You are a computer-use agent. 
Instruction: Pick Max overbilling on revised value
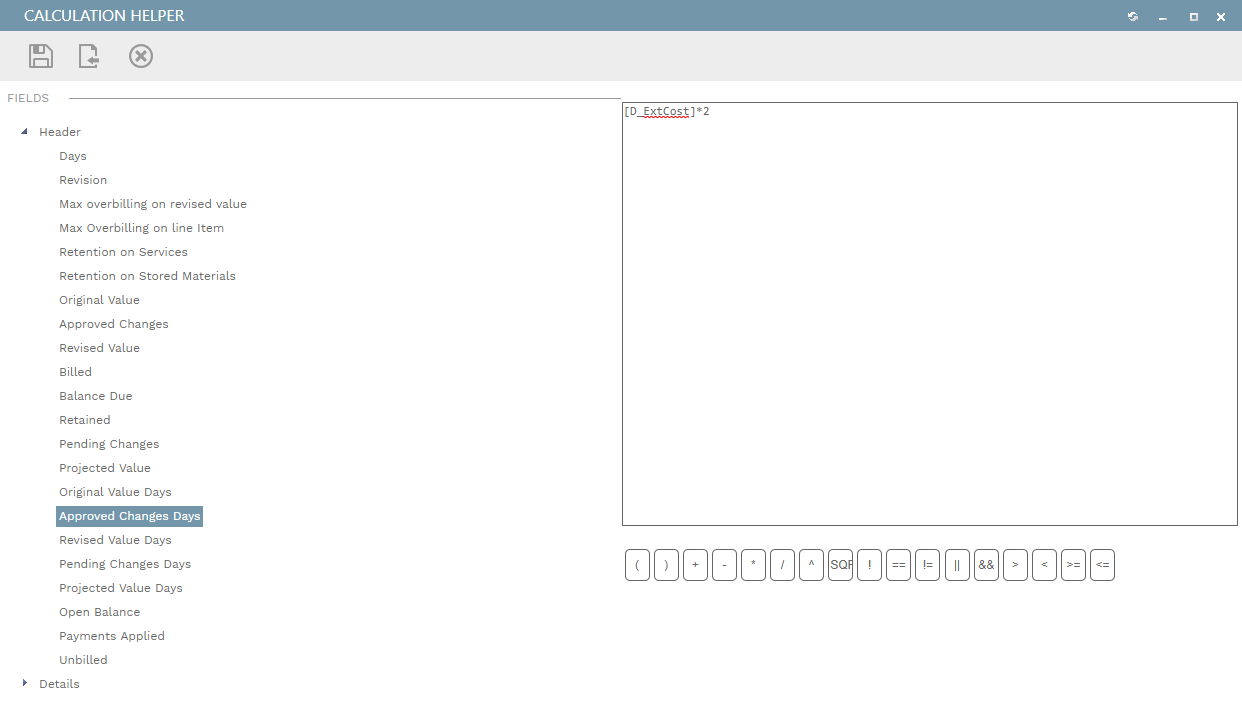[152, 204]
